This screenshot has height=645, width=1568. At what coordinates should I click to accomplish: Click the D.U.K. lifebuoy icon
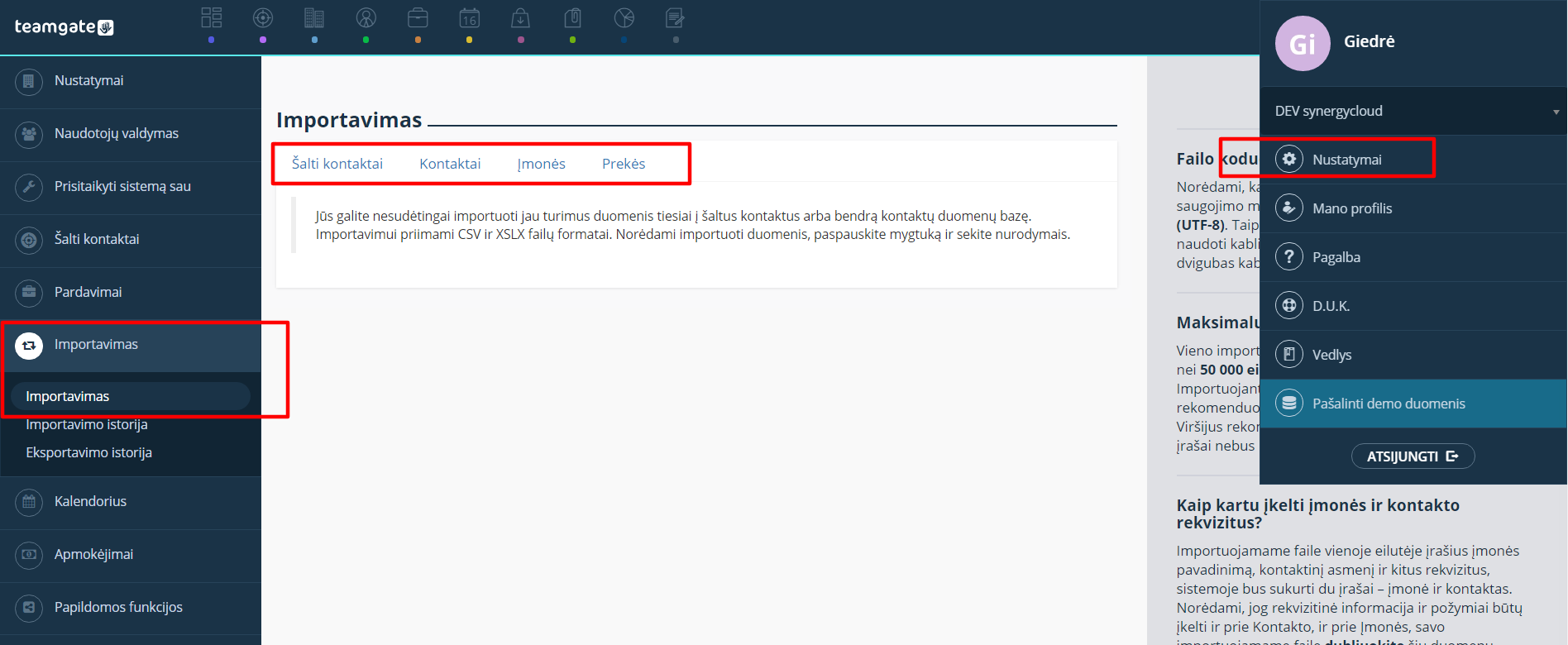click(x=1288, y=305)
